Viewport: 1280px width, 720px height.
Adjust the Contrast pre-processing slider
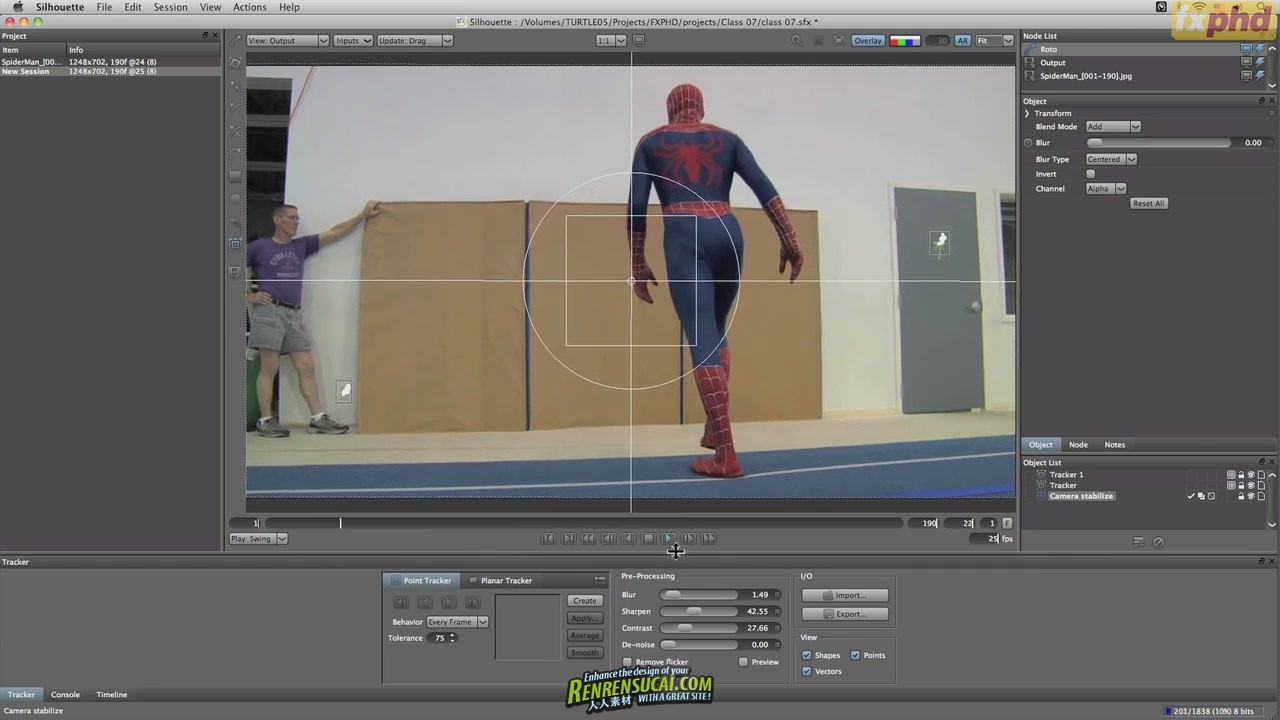[x=697, y=628]
